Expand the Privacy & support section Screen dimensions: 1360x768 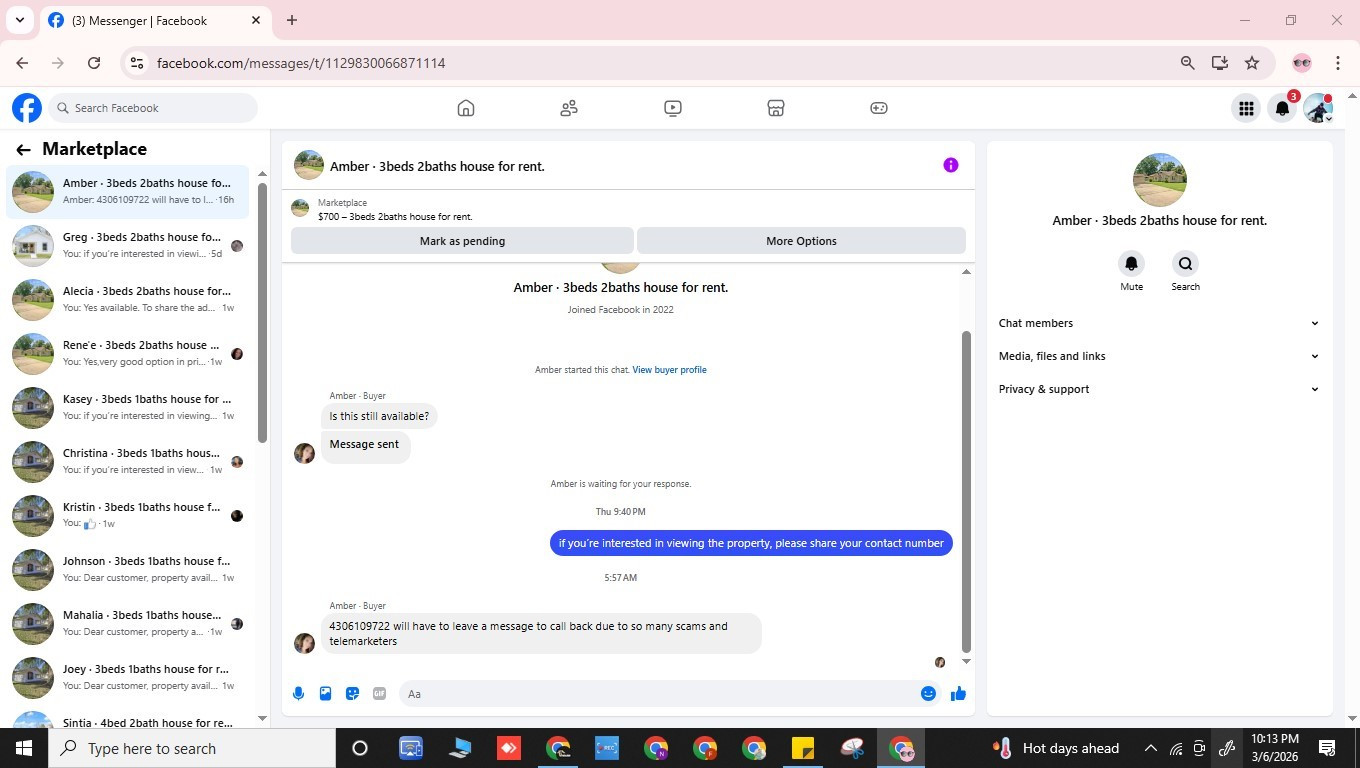[x=1159, y=389]
